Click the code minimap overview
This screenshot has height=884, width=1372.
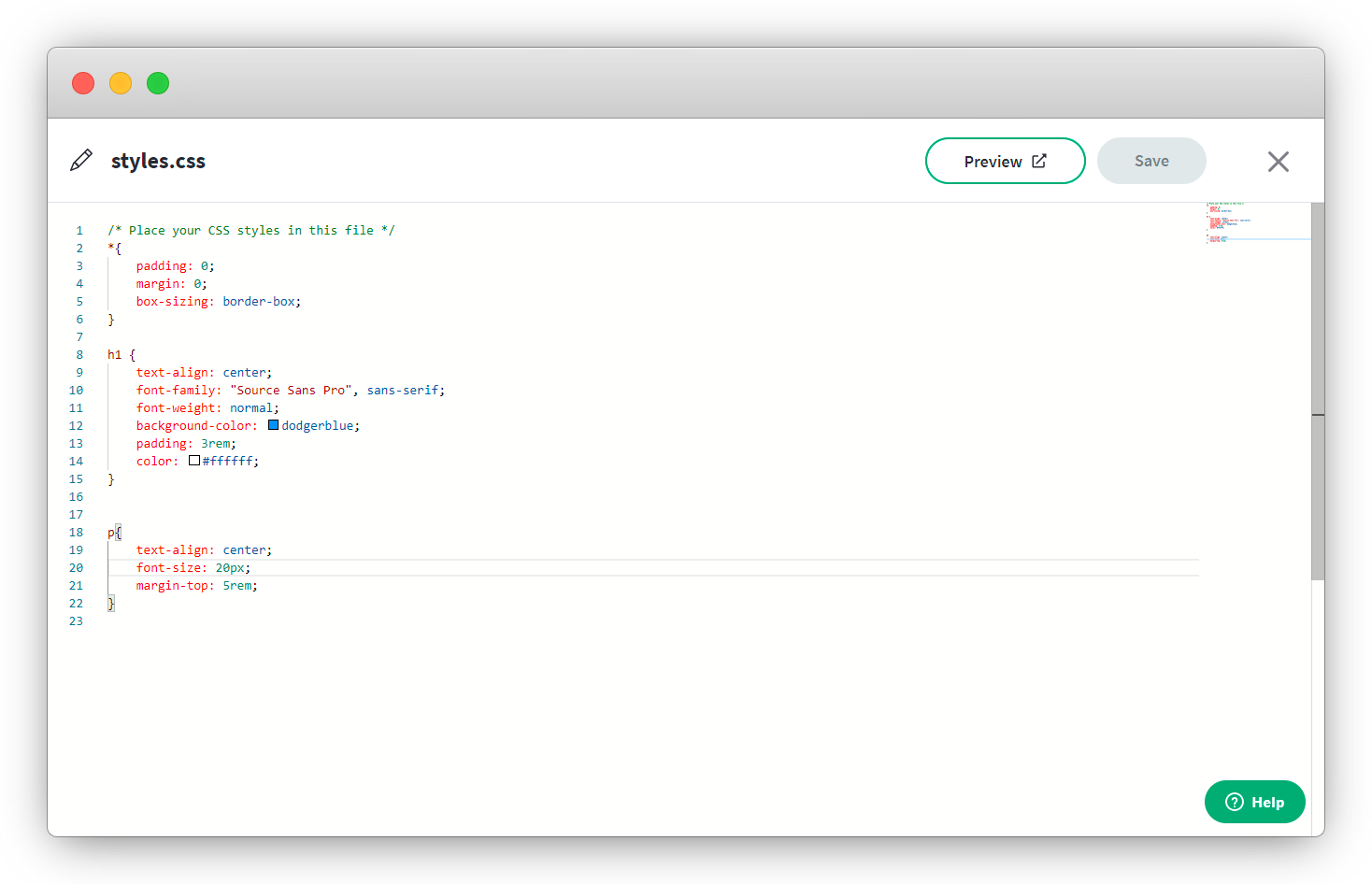[x=1257, y=222]
